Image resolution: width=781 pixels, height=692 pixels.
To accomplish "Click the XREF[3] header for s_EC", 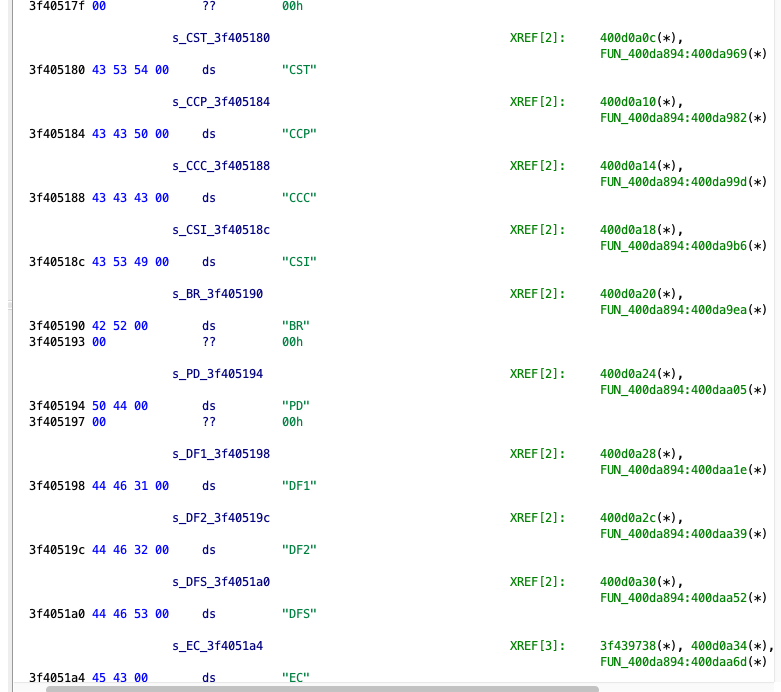I will 537,646.
